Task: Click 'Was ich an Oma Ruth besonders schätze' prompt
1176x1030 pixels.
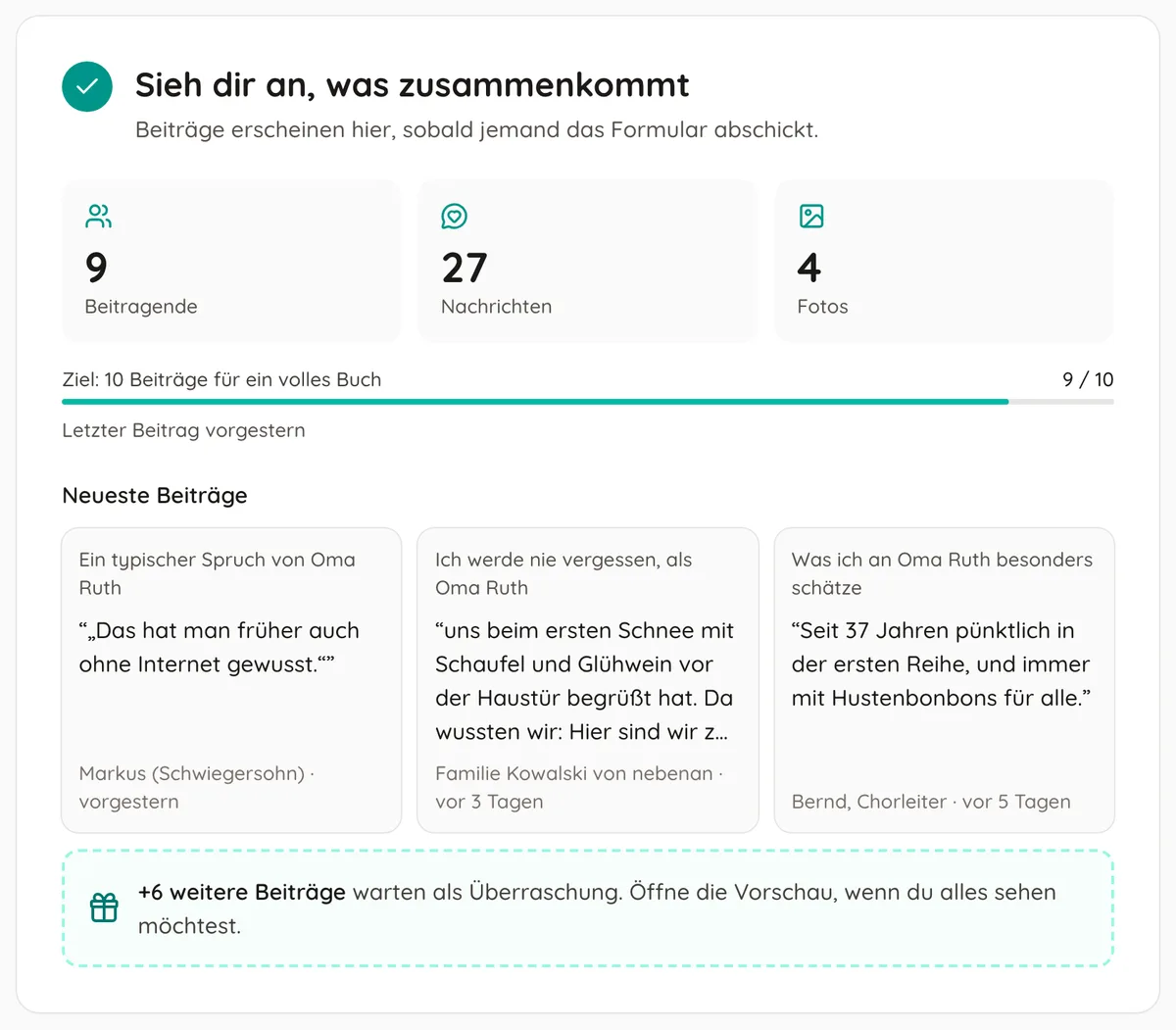Action: tap(942, 573)
